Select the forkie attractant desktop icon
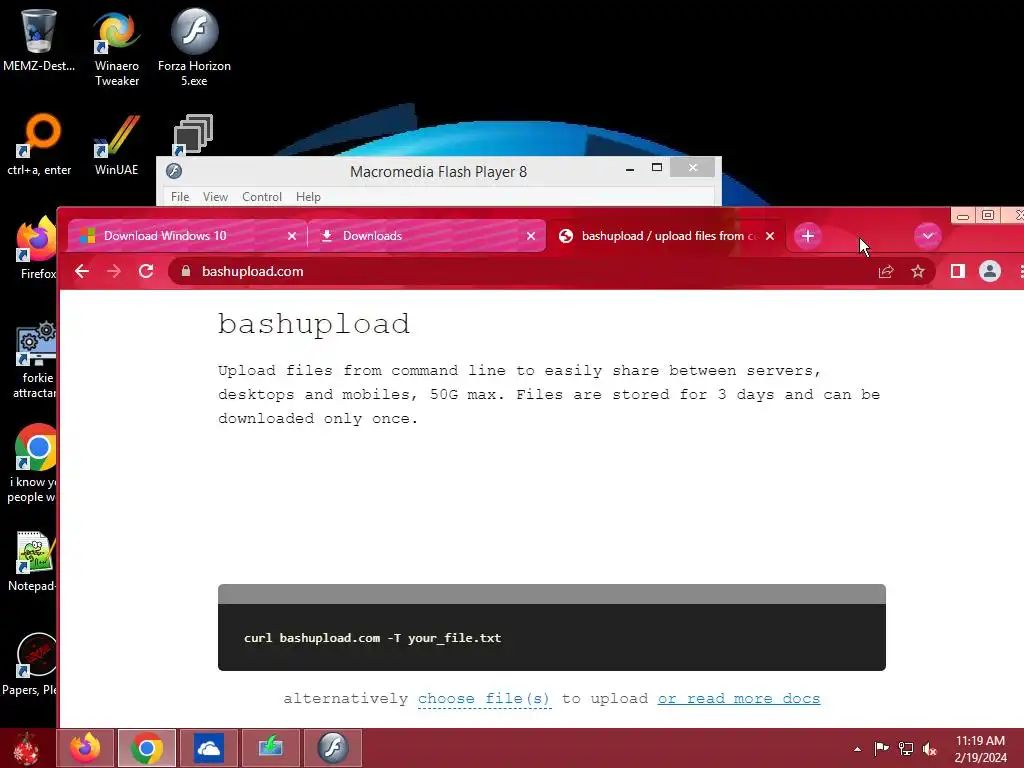The image size is (1024, 768). (36, 360)
